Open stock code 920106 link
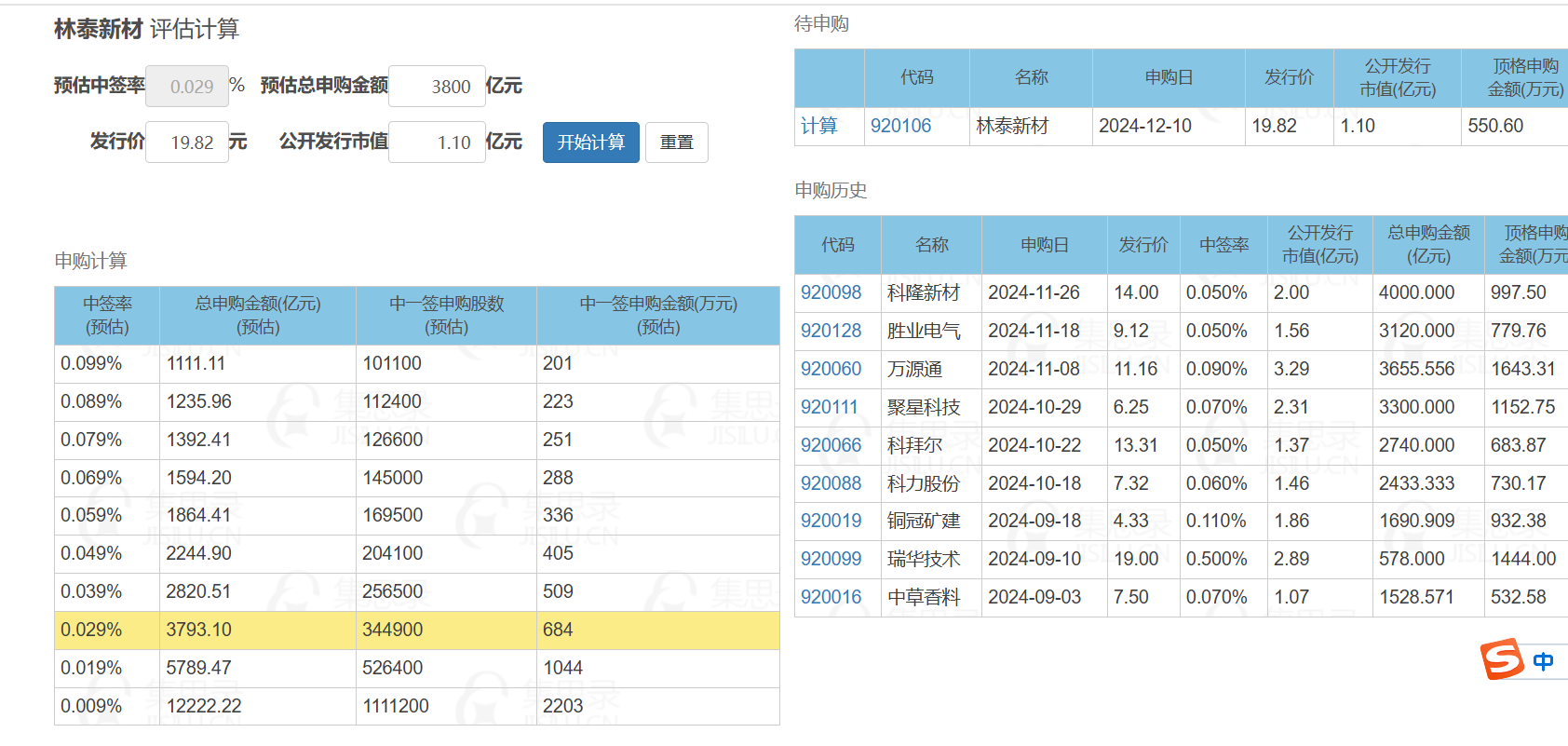 (900, 126)
